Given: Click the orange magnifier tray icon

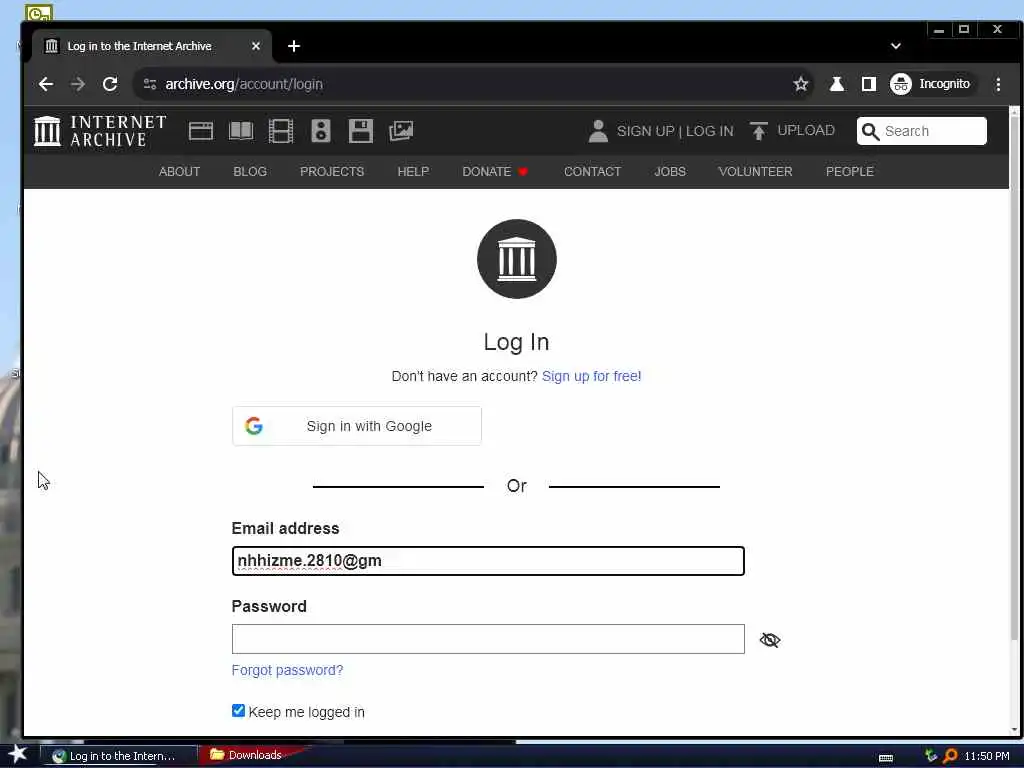Looking at the screenshot, I should tap(950, 756).
